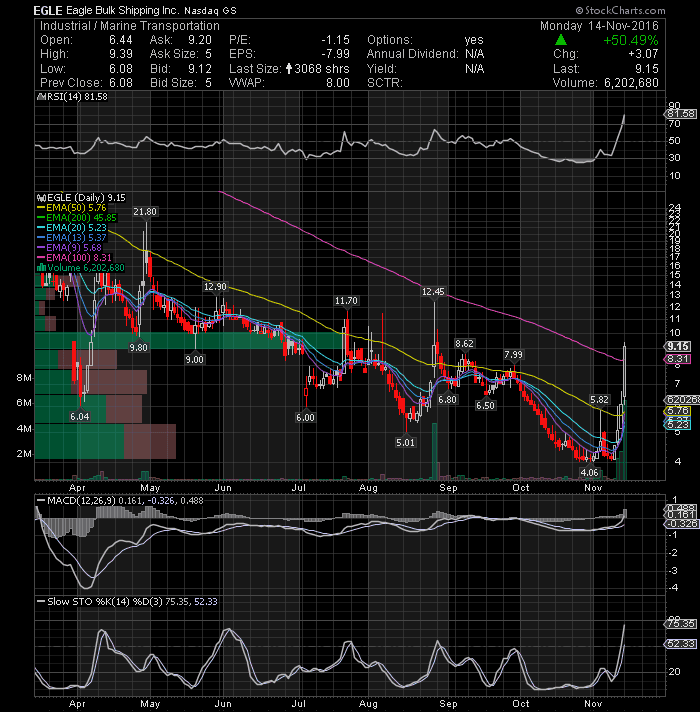This screenshot has height=712, width=700.
Task: Click the Volume 6,202,680 legend entry
Action: (81, 267)
